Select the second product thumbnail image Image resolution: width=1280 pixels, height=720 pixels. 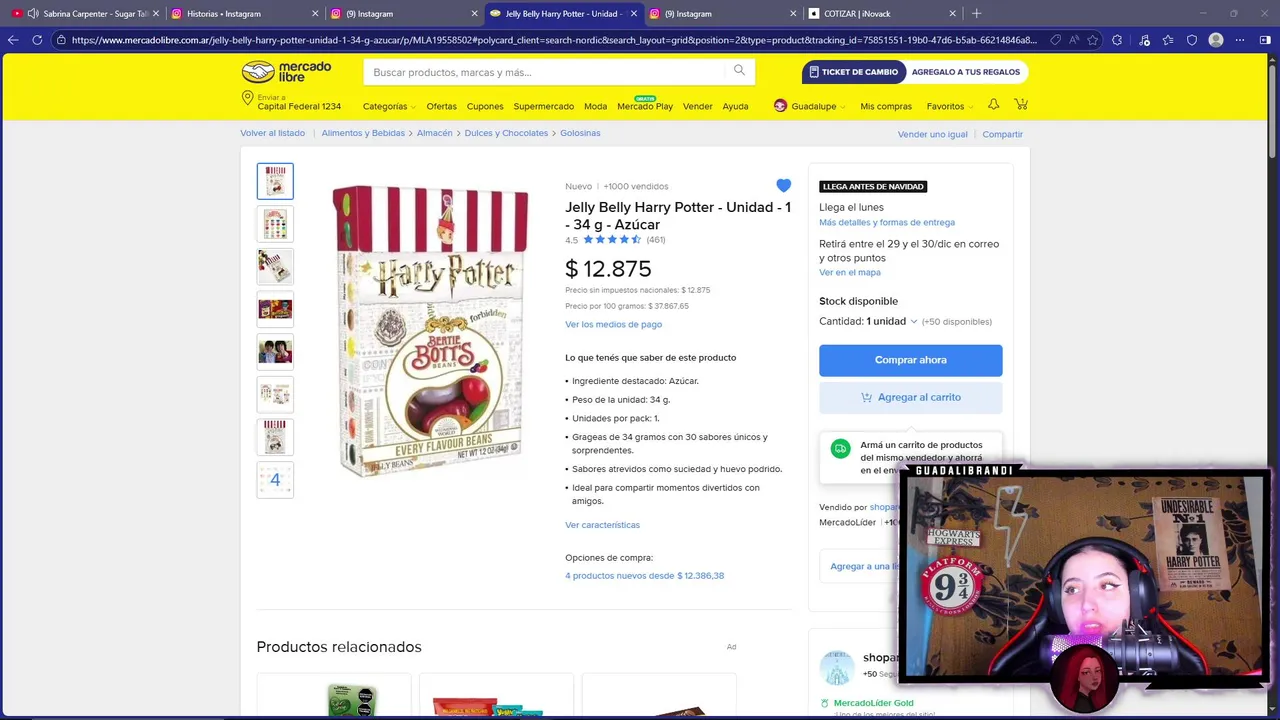coord(275,223)
